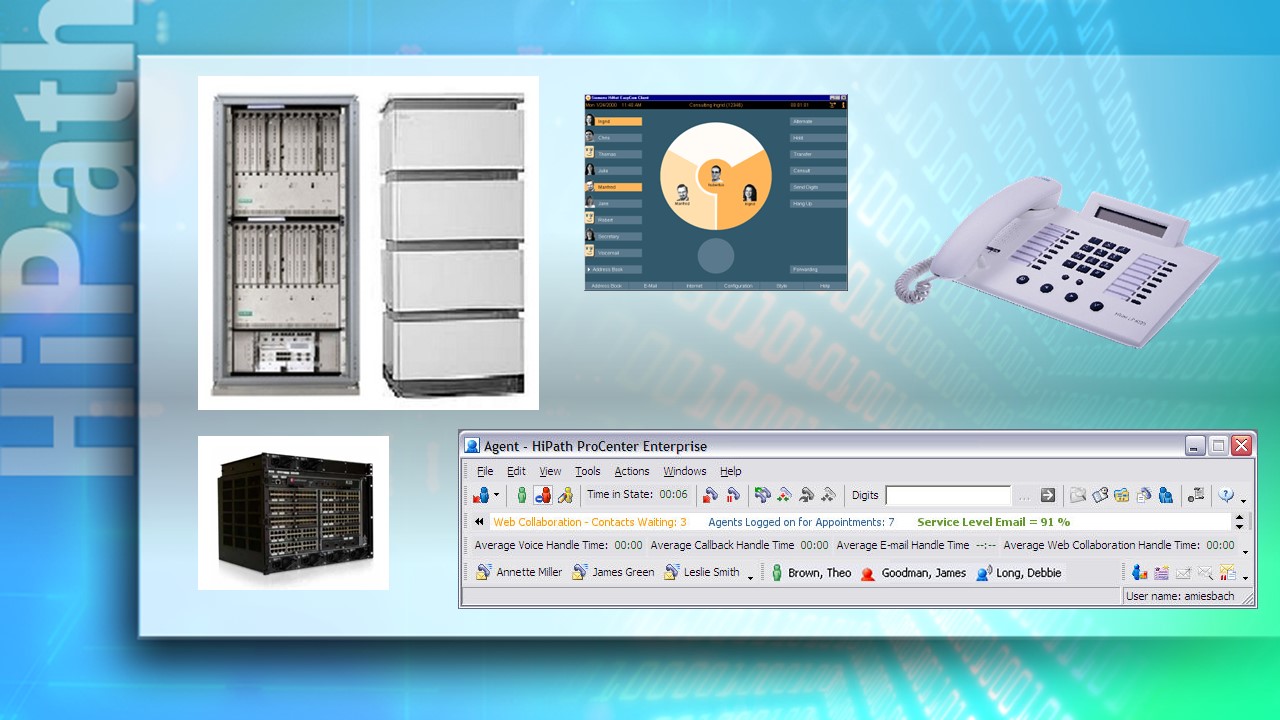Expand speed dial list arrow after Leslie Smith

[750, 577]
